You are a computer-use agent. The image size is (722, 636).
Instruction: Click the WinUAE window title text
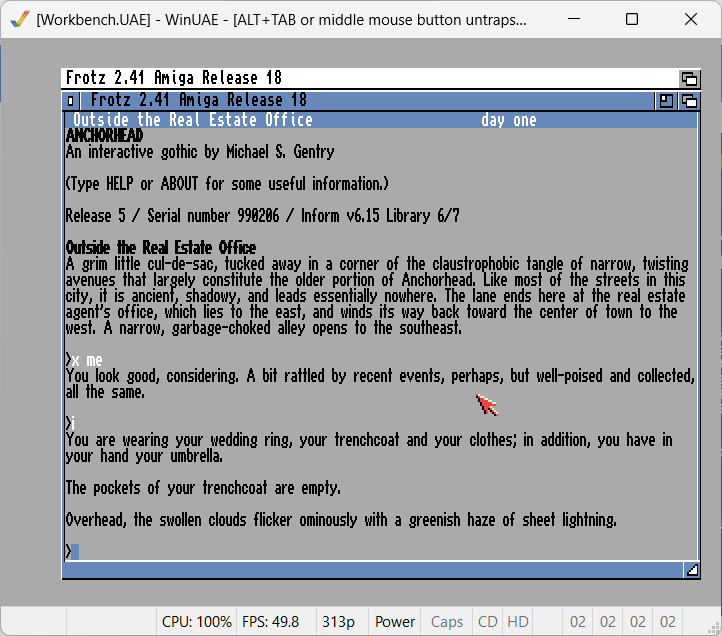coord(281,20)
